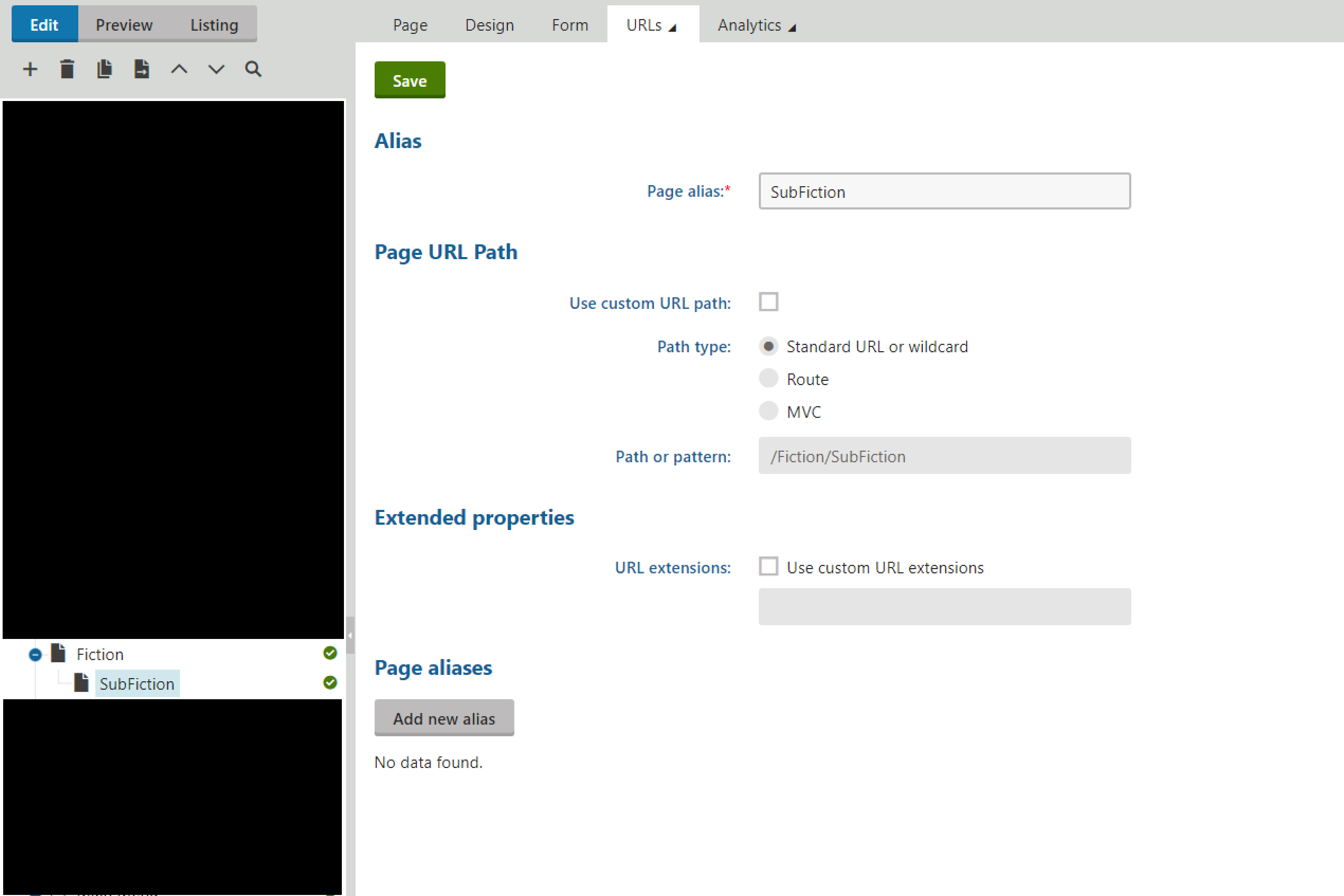Move the page down with the arrow
This screenshot has width=1344, height=896.
click(216, 69)
